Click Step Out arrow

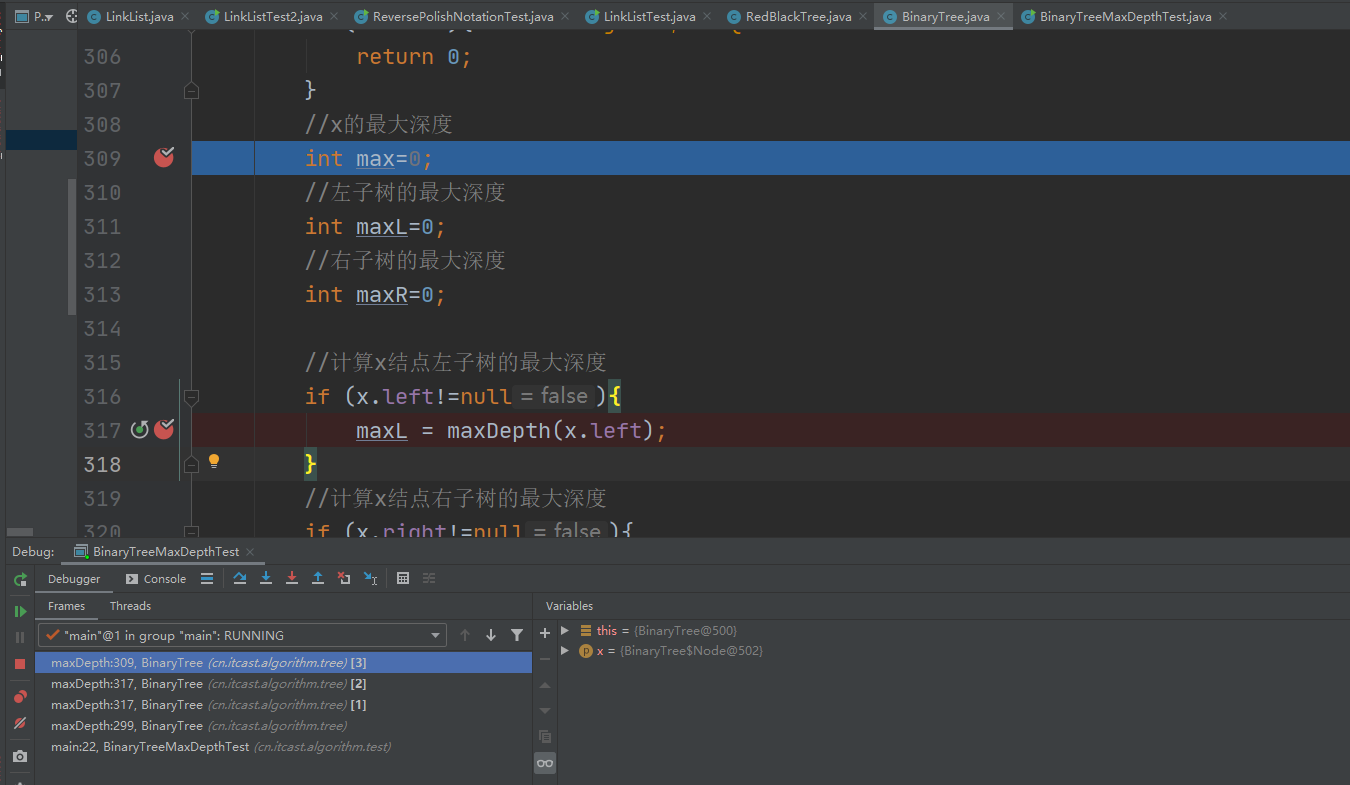[x=318, y=578]
